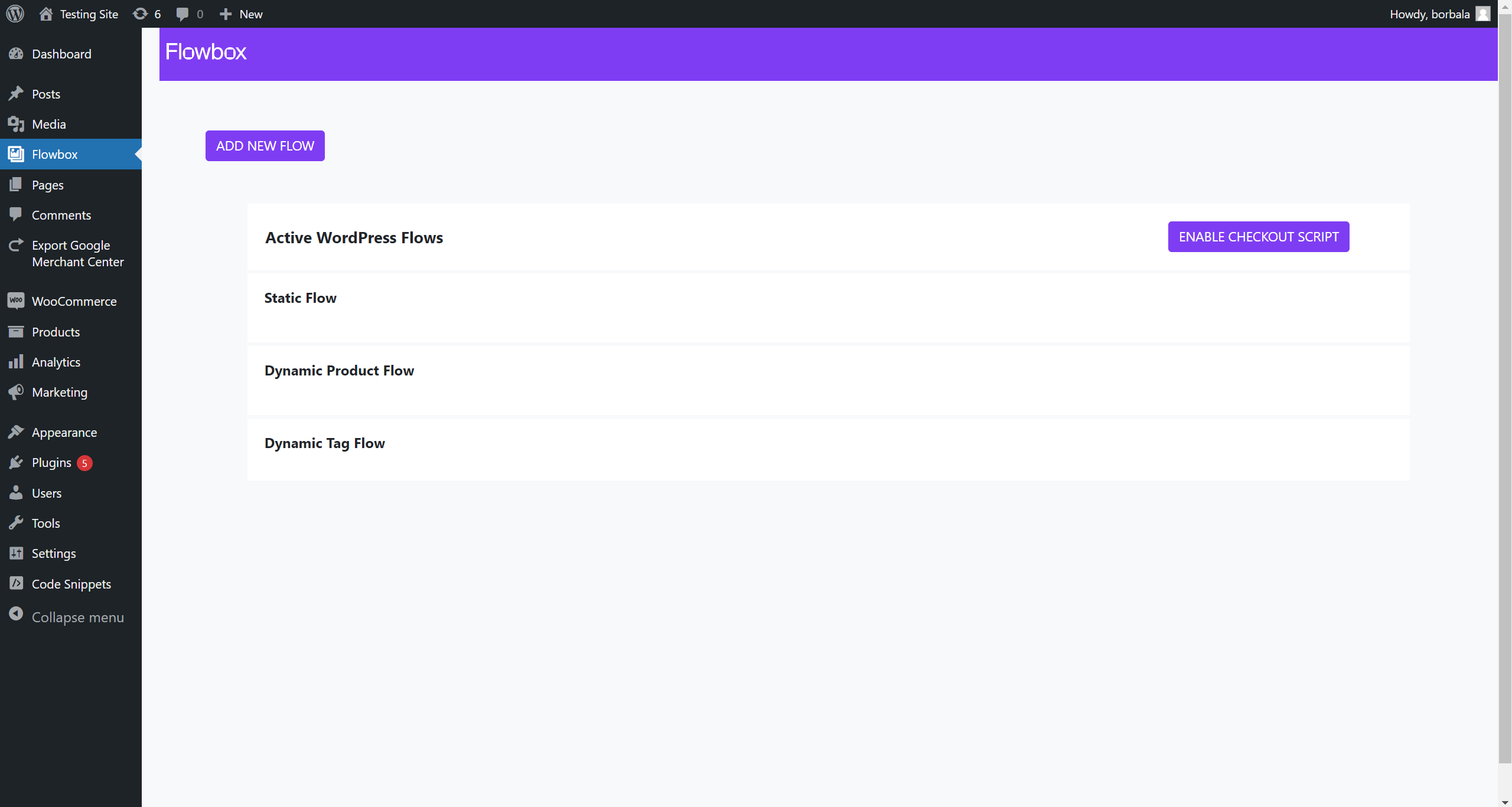
Task: Open the New content menu
Action: pyautogui.click(x=242, y=14)
